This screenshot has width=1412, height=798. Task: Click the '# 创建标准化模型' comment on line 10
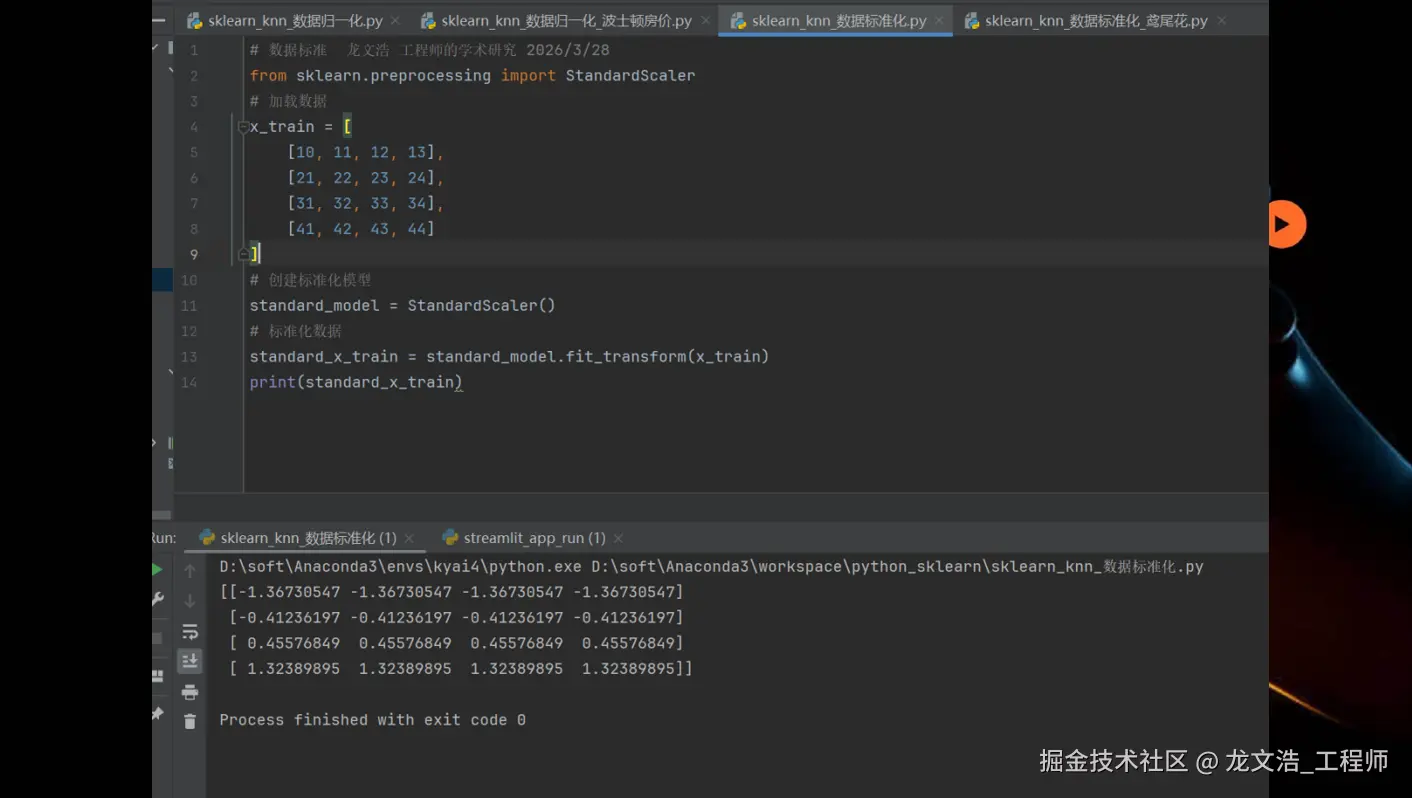310,280
